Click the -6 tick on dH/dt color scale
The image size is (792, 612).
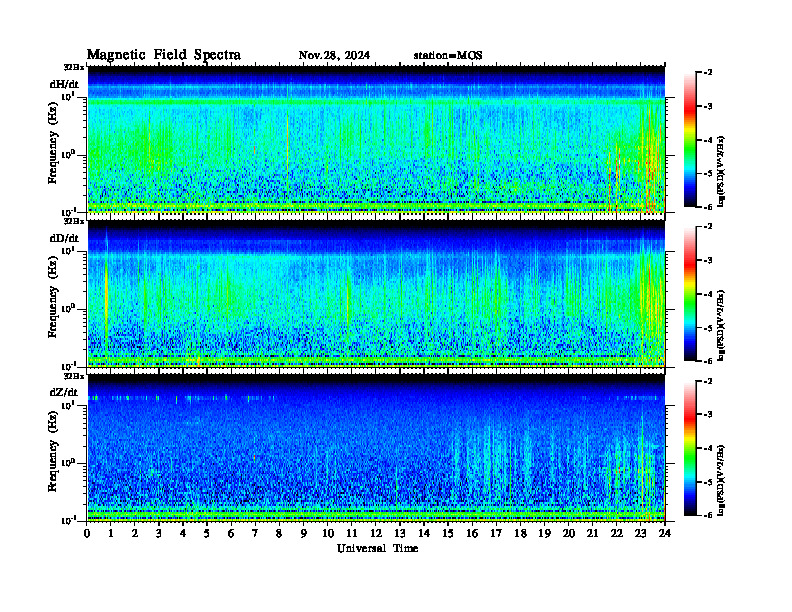coord(708,207)
